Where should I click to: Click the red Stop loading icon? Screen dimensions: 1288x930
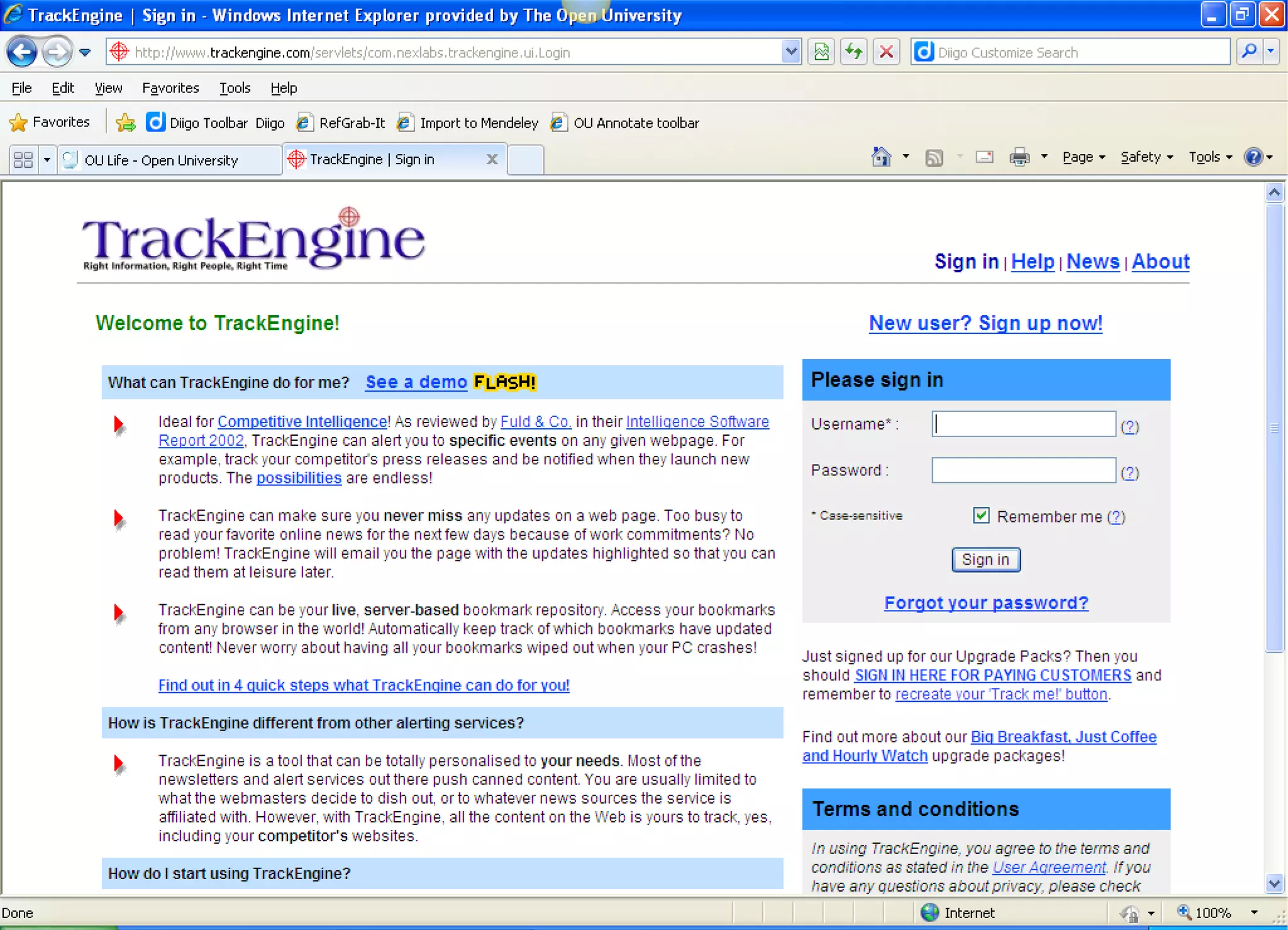point(886,52)
